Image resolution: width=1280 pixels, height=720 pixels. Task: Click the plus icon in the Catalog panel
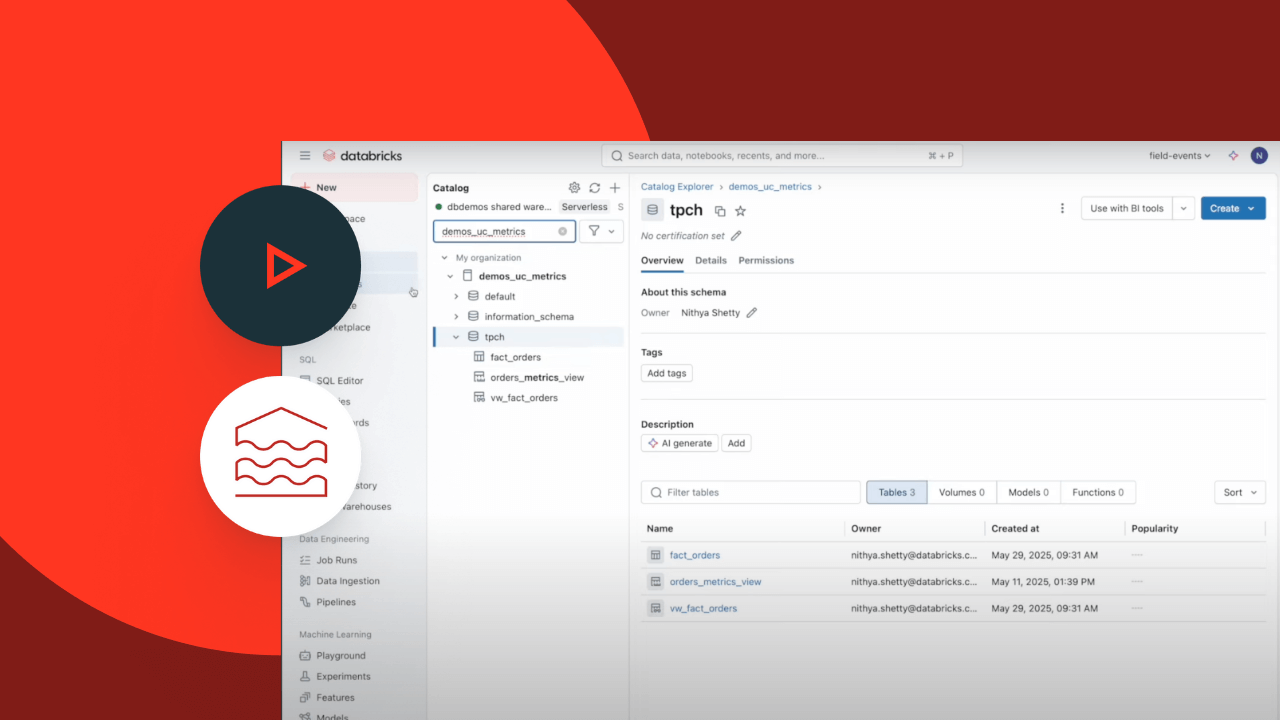(615, 188)
